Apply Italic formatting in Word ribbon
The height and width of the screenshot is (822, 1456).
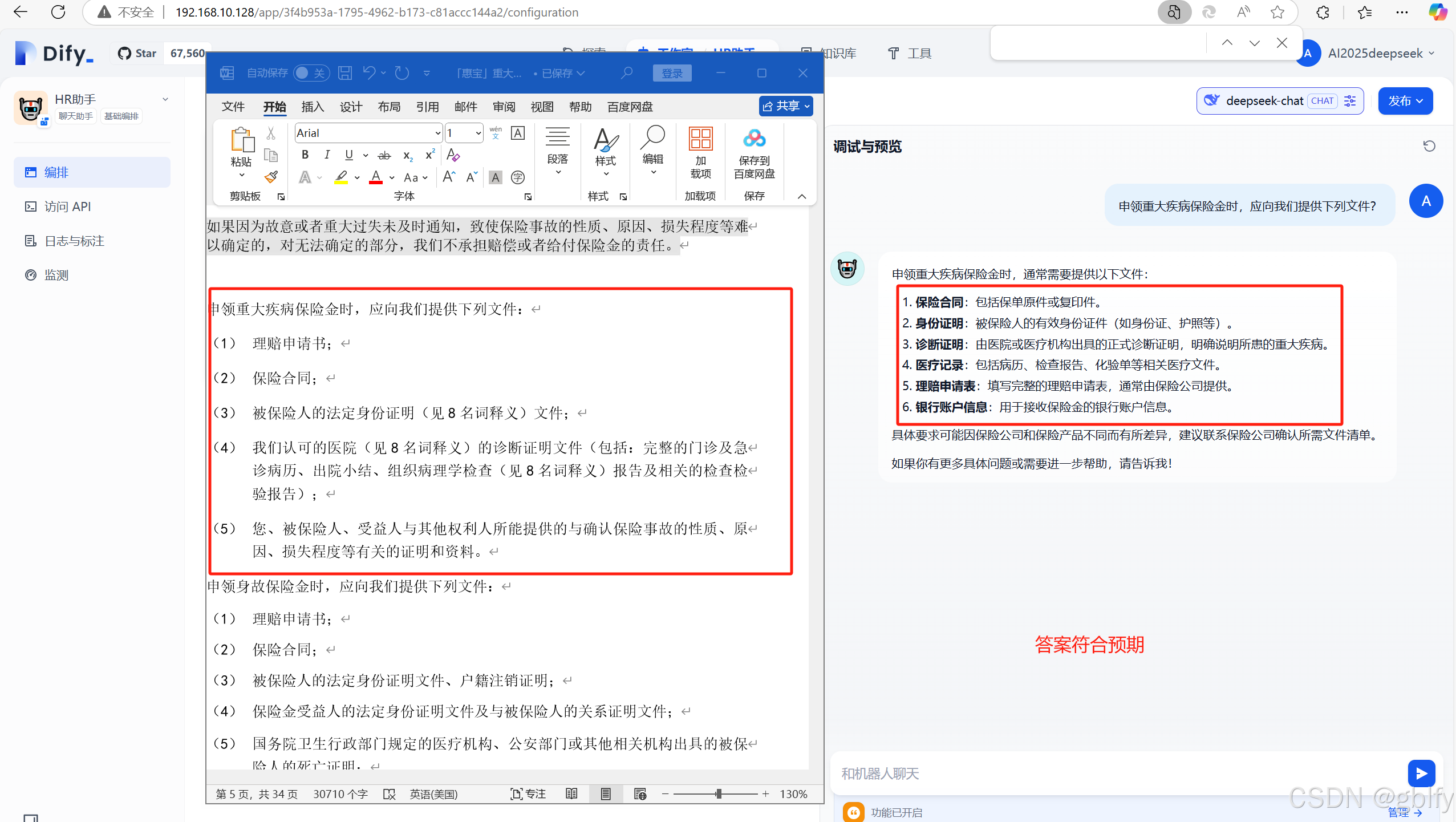point(327,155)
